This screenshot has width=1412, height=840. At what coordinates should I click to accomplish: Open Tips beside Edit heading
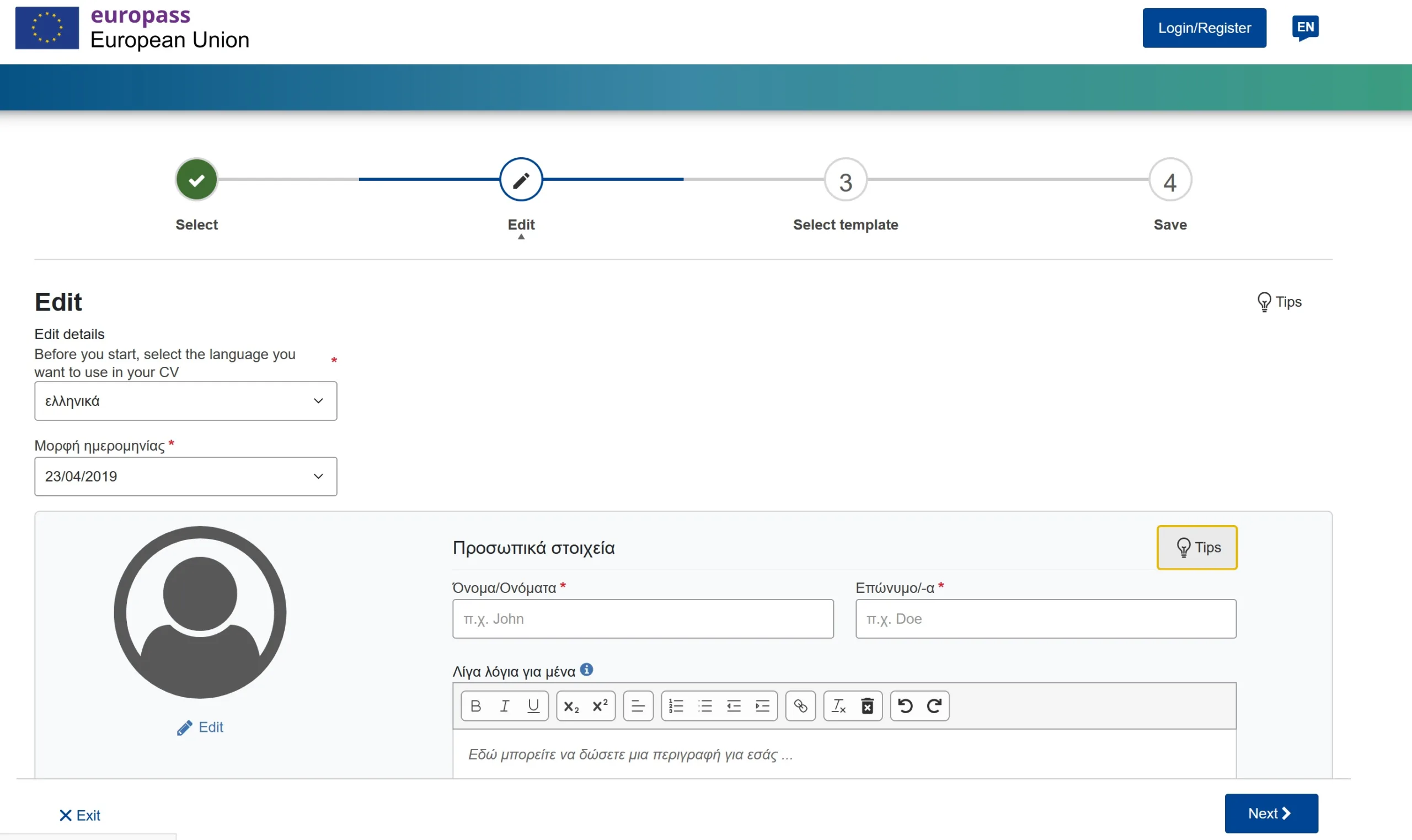coord(1280,302)
